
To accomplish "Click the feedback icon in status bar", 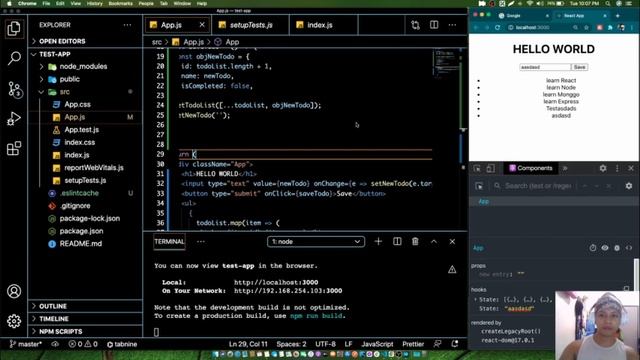I will click(x=437, y=344).
